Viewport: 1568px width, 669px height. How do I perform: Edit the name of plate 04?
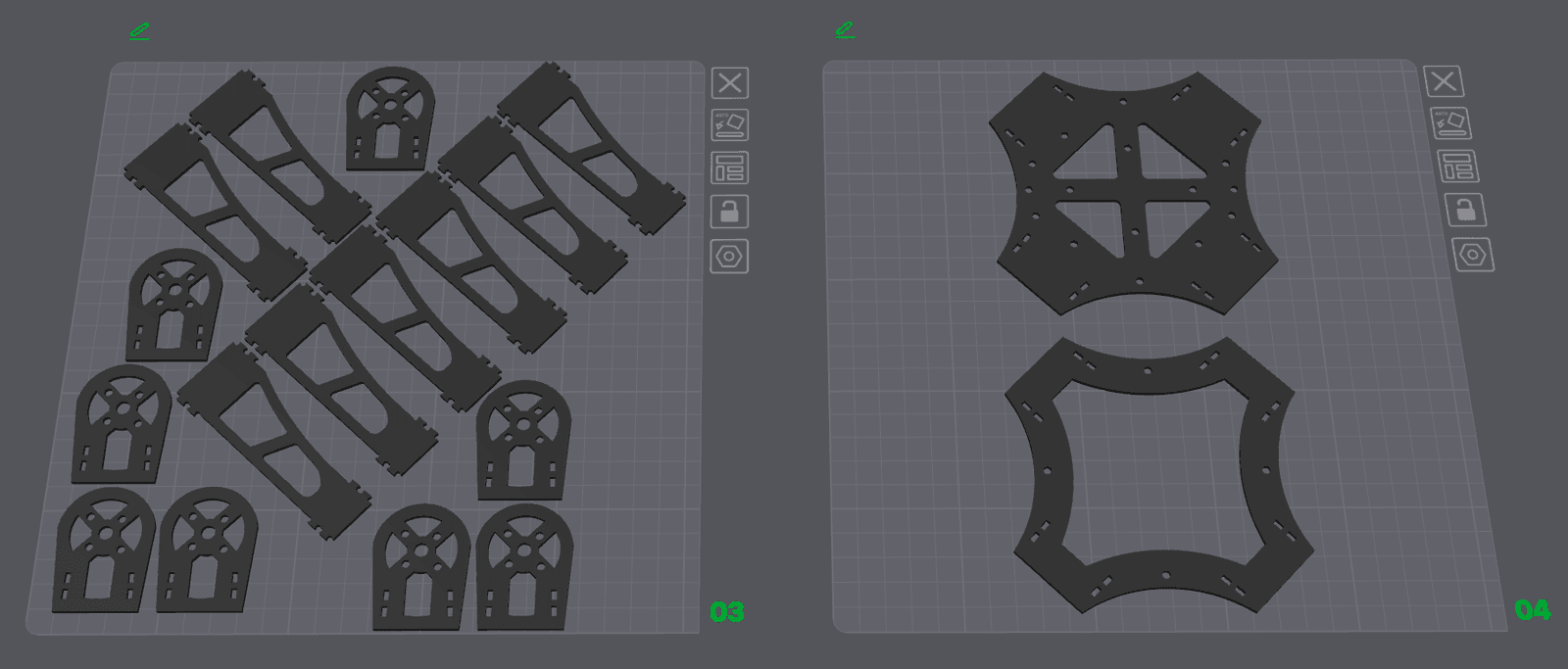coord(845,30)
